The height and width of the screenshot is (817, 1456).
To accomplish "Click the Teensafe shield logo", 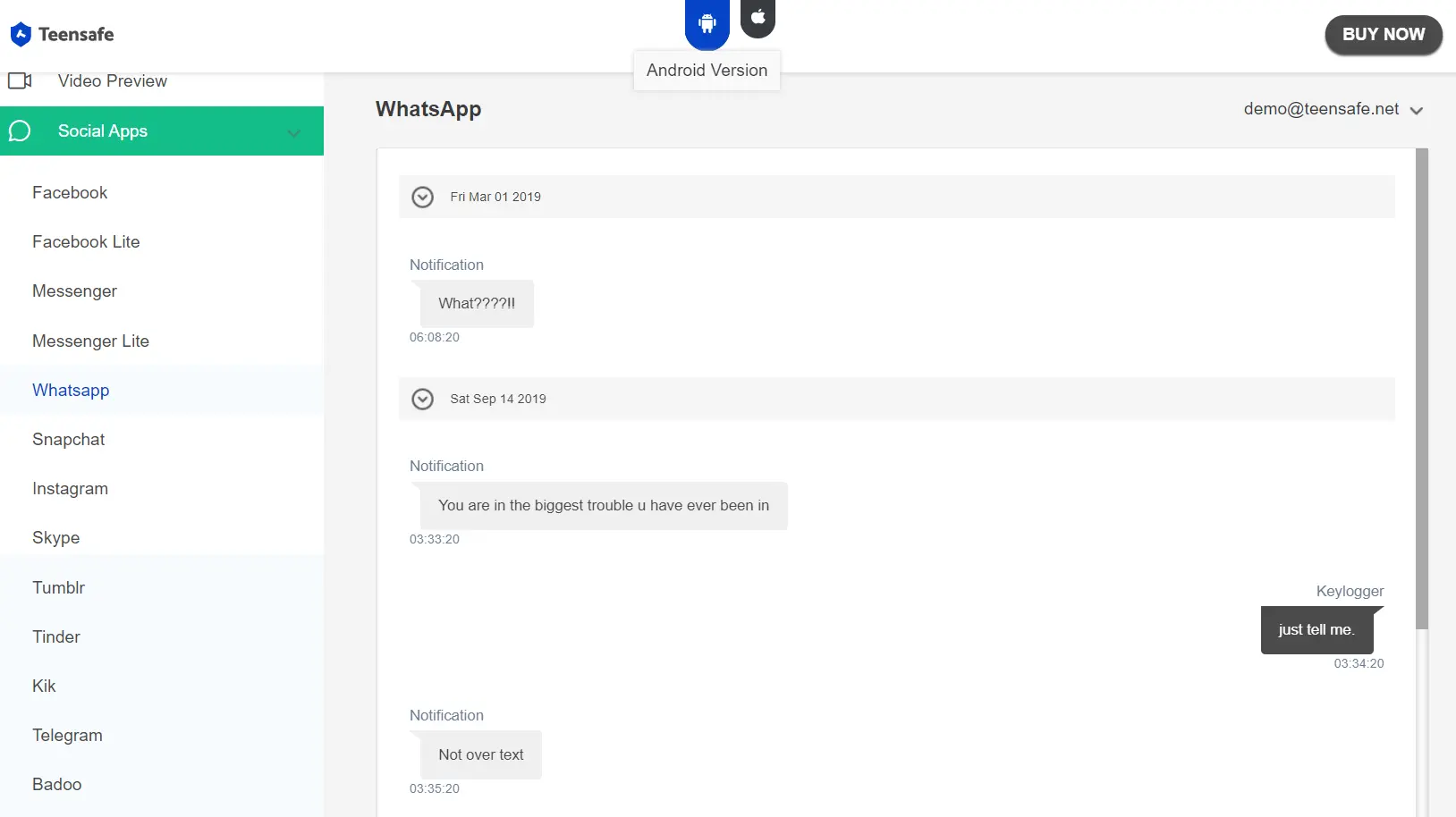I will tap(21, 35).
